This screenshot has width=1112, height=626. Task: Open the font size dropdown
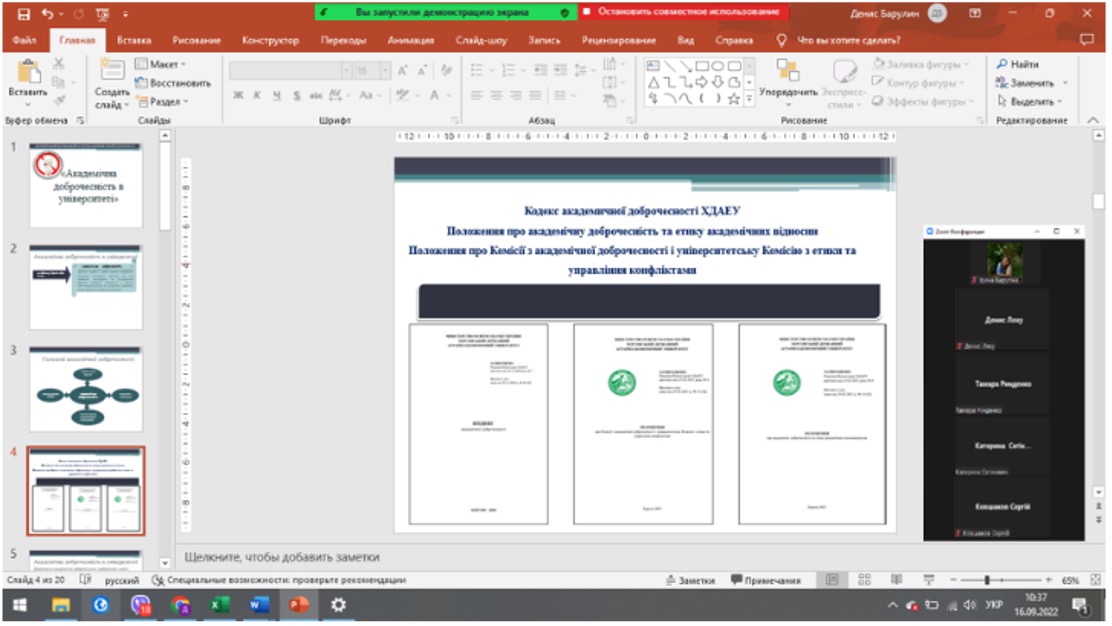tap(385, 70)
